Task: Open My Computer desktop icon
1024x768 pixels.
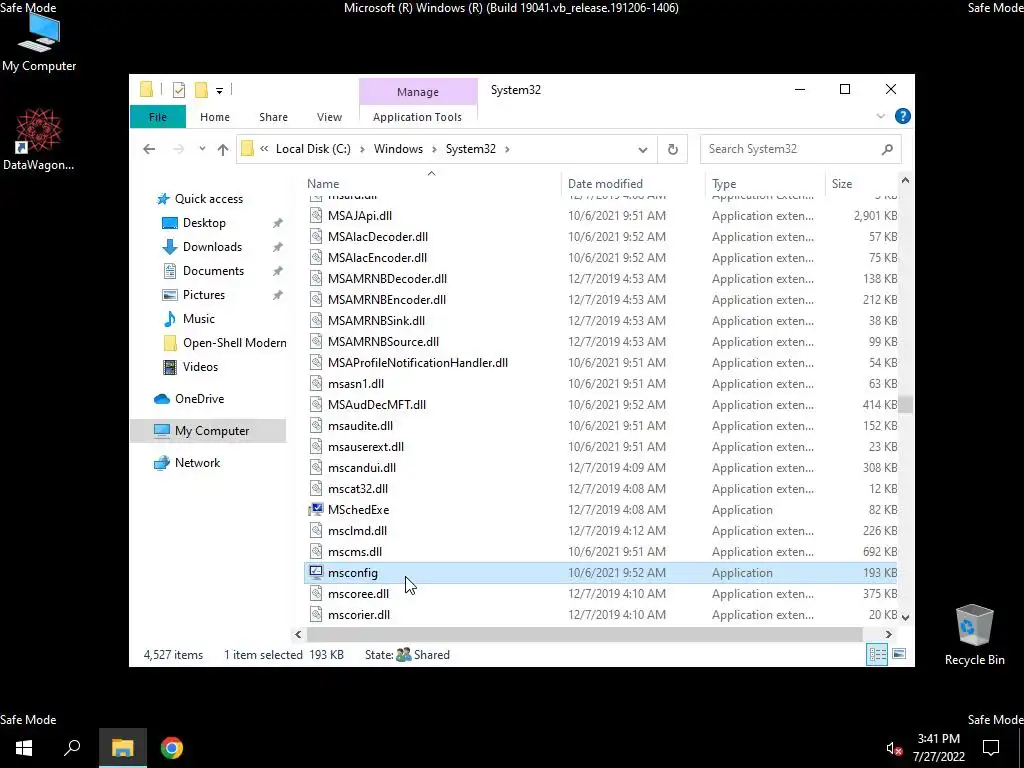Action: [39, 42]
